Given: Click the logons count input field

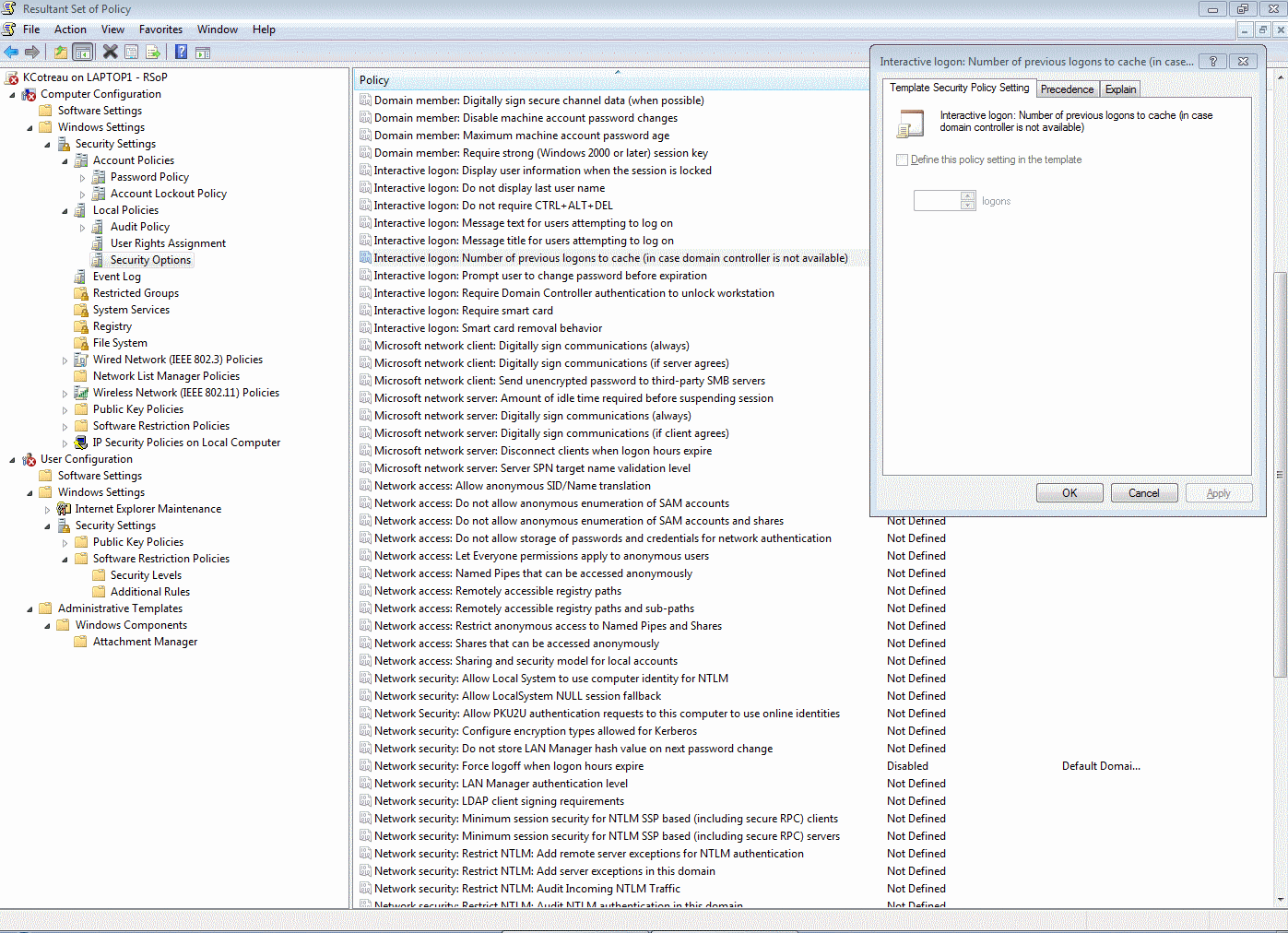Looking at the screenshot, I should 938,200.
